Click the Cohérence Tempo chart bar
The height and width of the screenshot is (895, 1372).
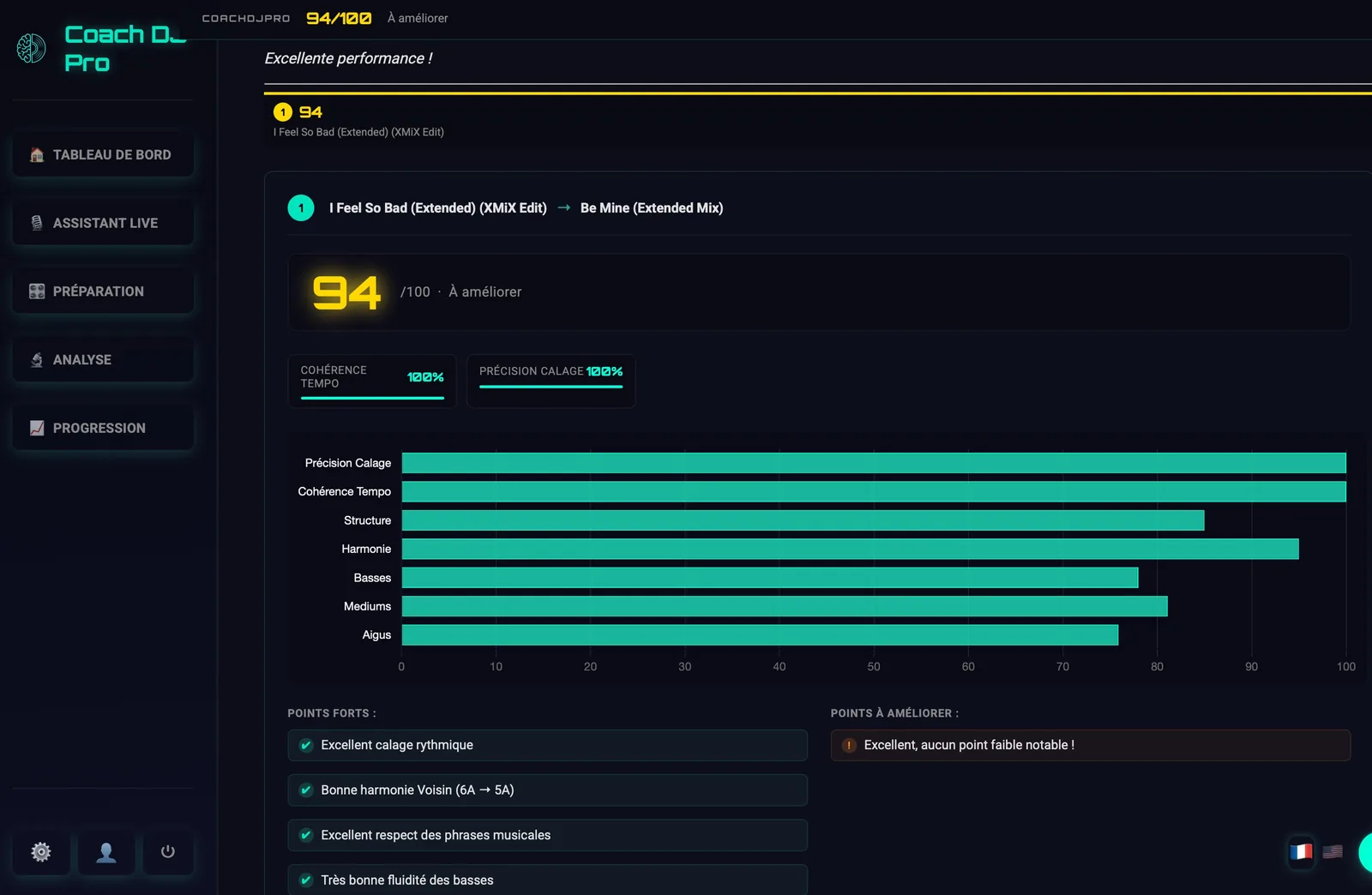click(874, 491)
